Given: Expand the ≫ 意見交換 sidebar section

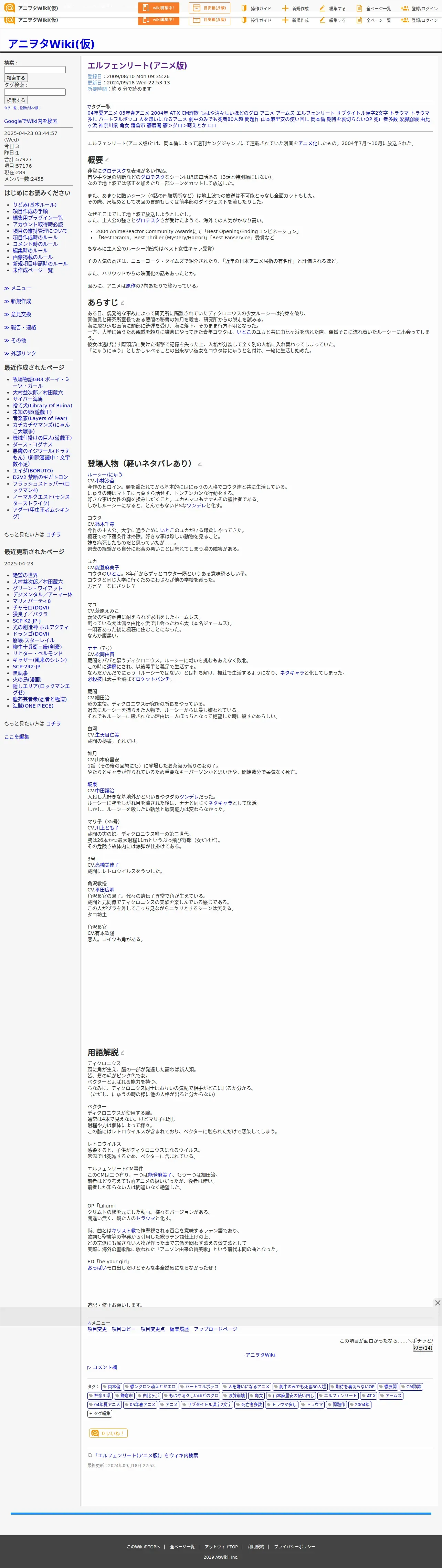Looking at the screenshot, I should [18, 314].
